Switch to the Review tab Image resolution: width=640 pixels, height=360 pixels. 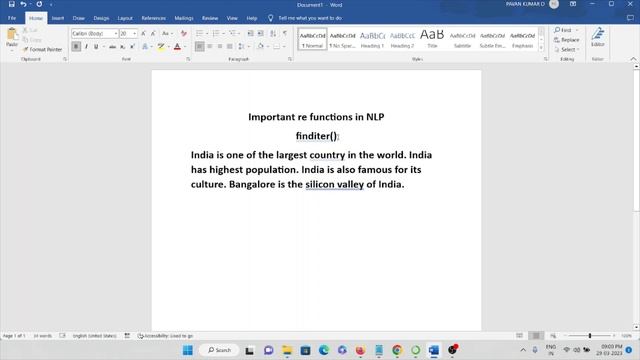[x=210, y=18]
